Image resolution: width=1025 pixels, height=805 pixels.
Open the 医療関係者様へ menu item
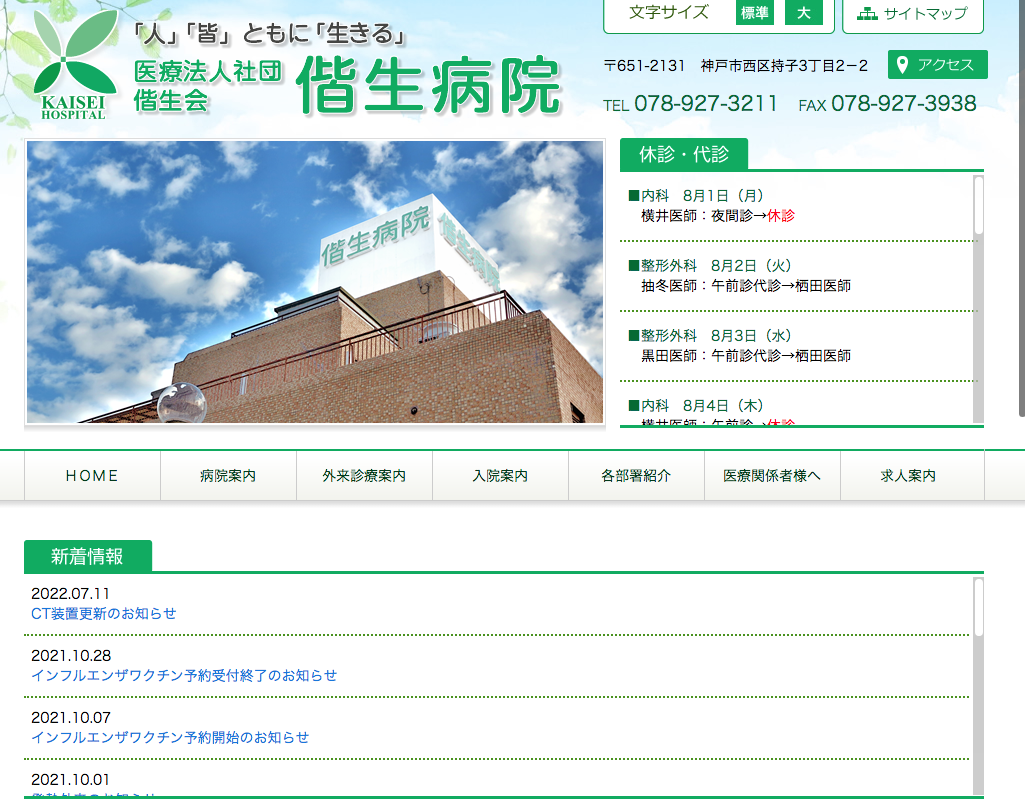coord(772,475)
